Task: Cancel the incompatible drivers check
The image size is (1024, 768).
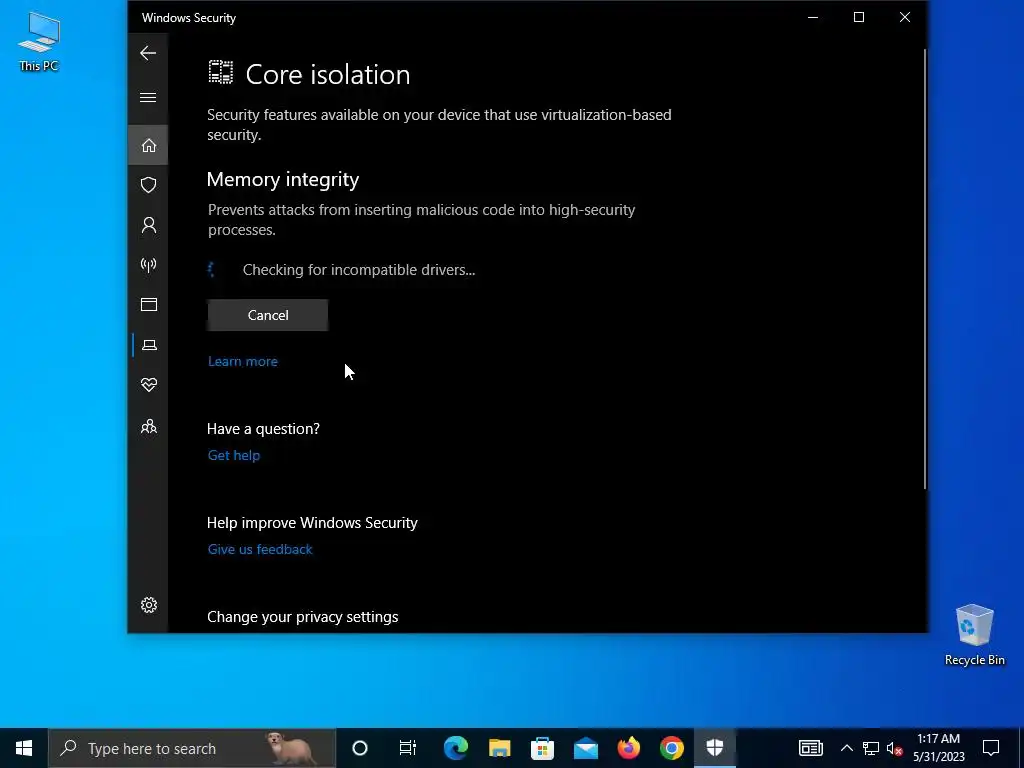Action: pos(268,315)
